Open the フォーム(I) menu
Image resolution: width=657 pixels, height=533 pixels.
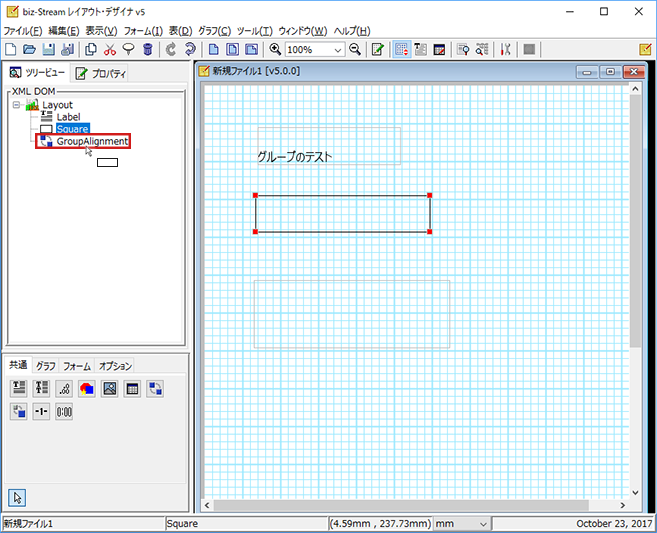click(x=143, y=31)
